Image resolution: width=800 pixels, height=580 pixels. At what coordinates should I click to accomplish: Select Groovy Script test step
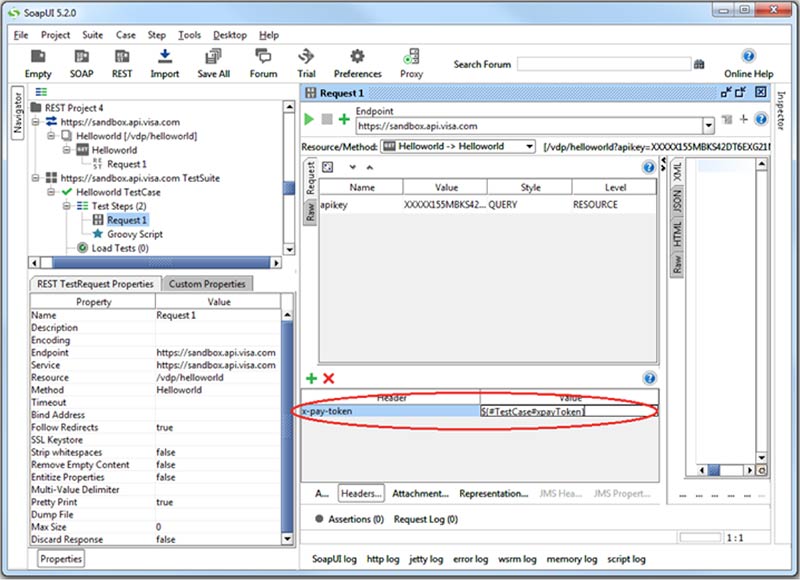click(135, 234)
